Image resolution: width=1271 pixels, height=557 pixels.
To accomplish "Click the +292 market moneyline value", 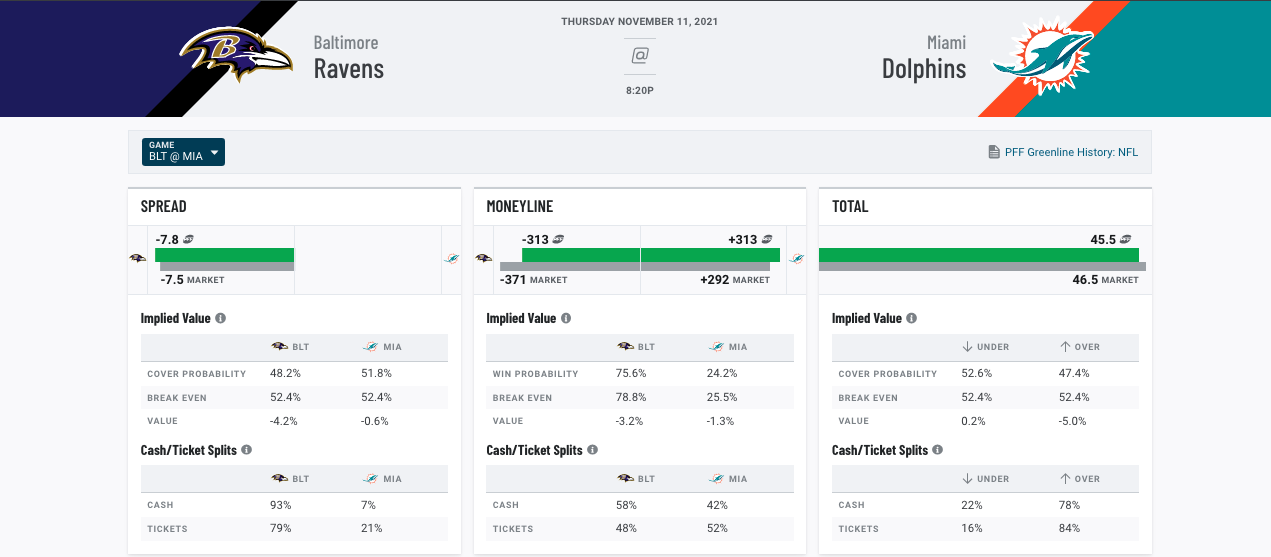I will (x=715, y=280).
